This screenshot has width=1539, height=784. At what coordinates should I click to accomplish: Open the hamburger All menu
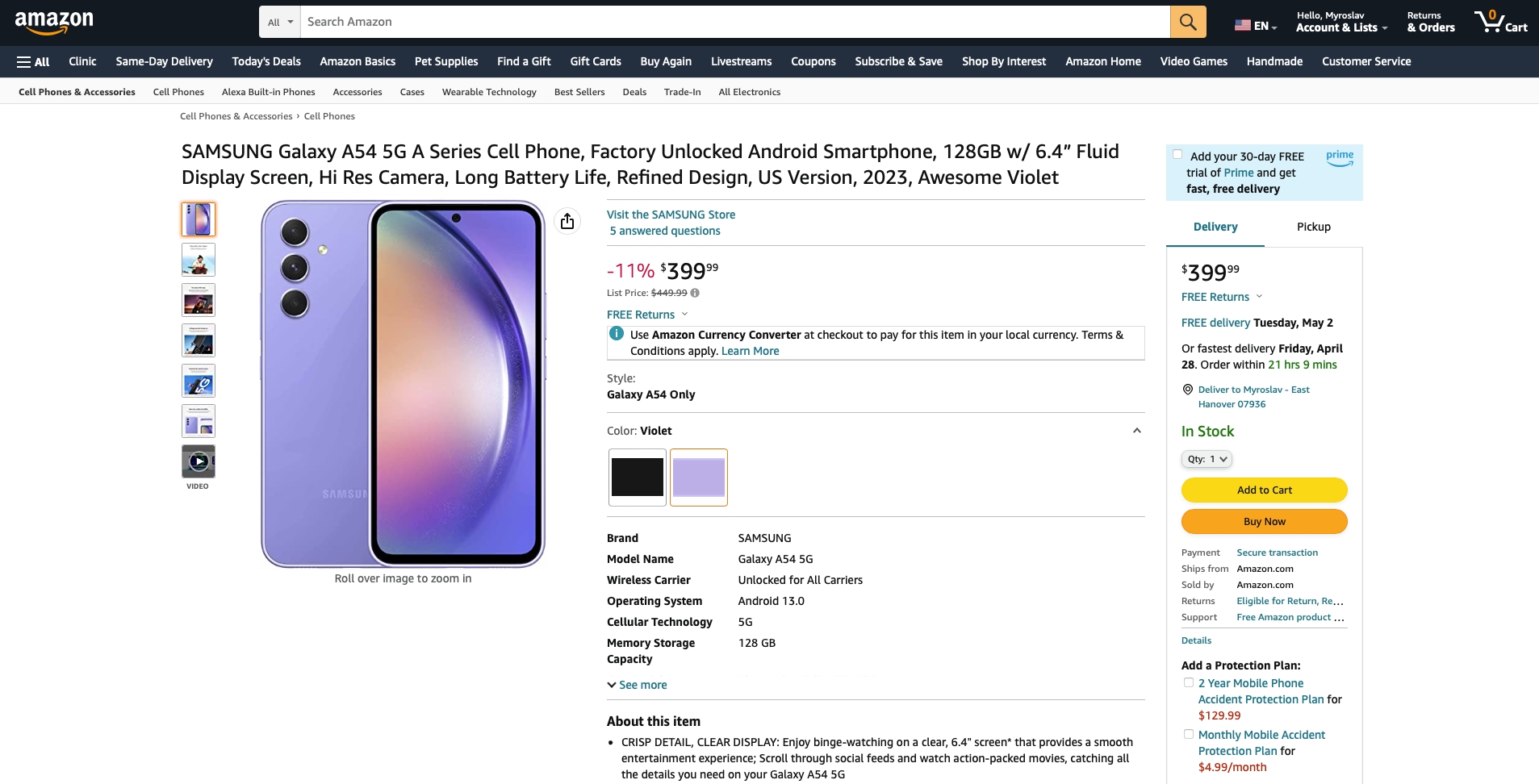click(x=33, y=61)
